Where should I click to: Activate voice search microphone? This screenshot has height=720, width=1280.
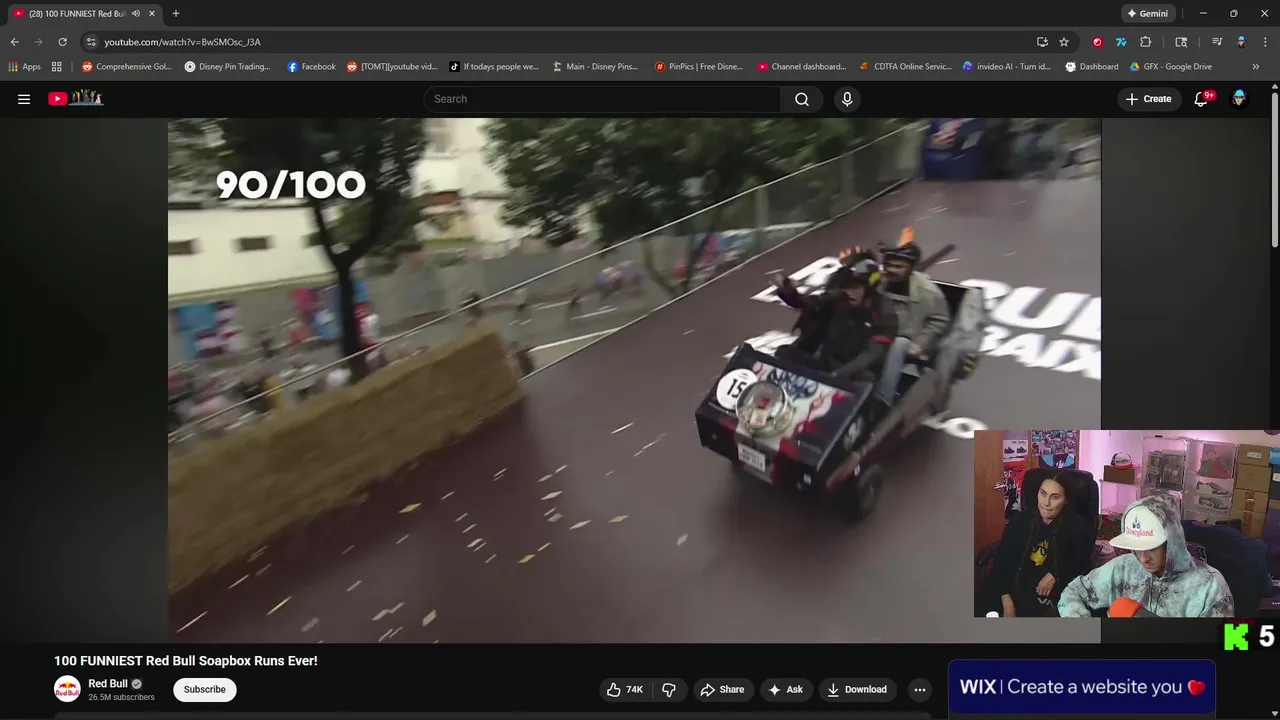(847, 99)
